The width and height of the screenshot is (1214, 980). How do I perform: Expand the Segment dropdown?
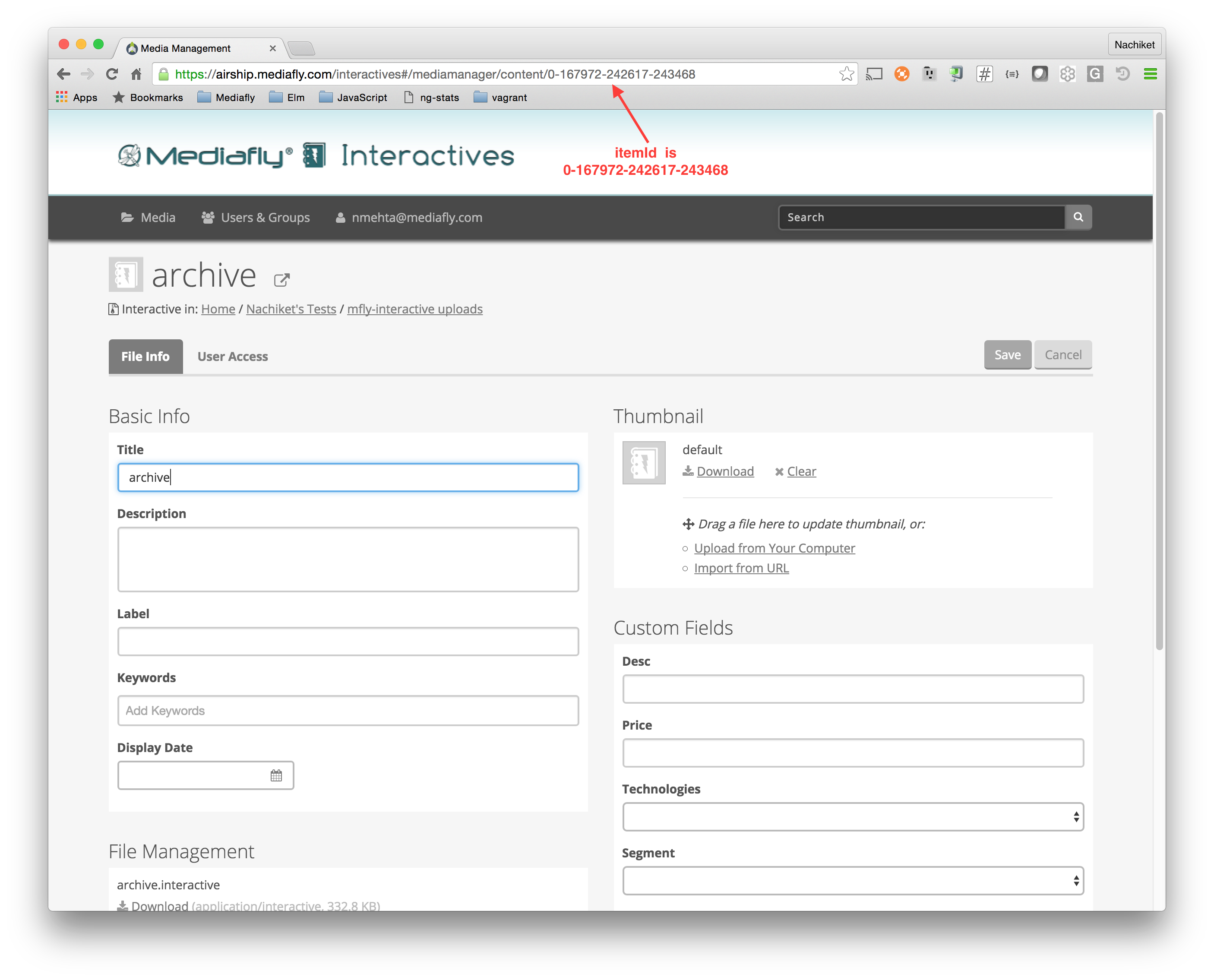[853, 881]
